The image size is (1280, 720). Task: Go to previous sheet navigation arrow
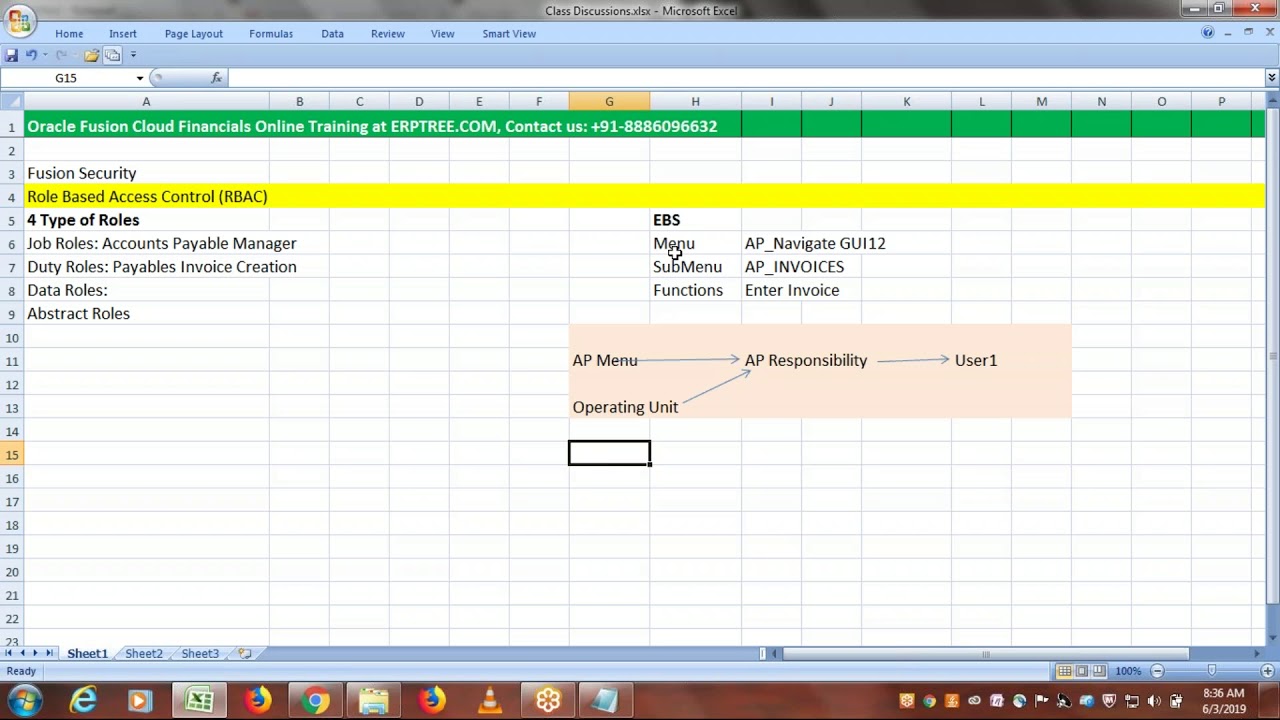(x=21, y=654)
